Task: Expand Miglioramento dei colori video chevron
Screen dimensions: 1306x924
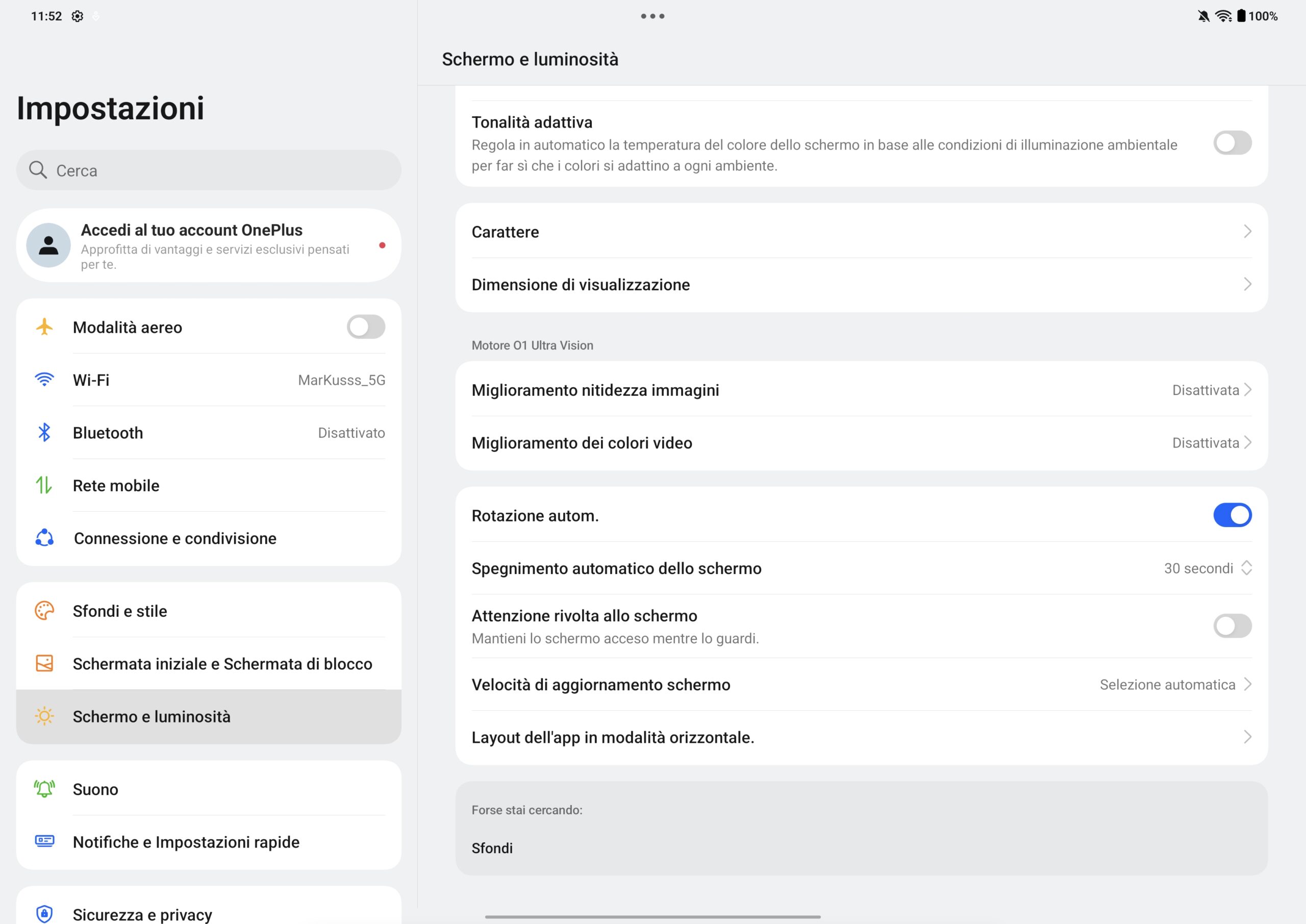Action: (x=1247, y=442)
